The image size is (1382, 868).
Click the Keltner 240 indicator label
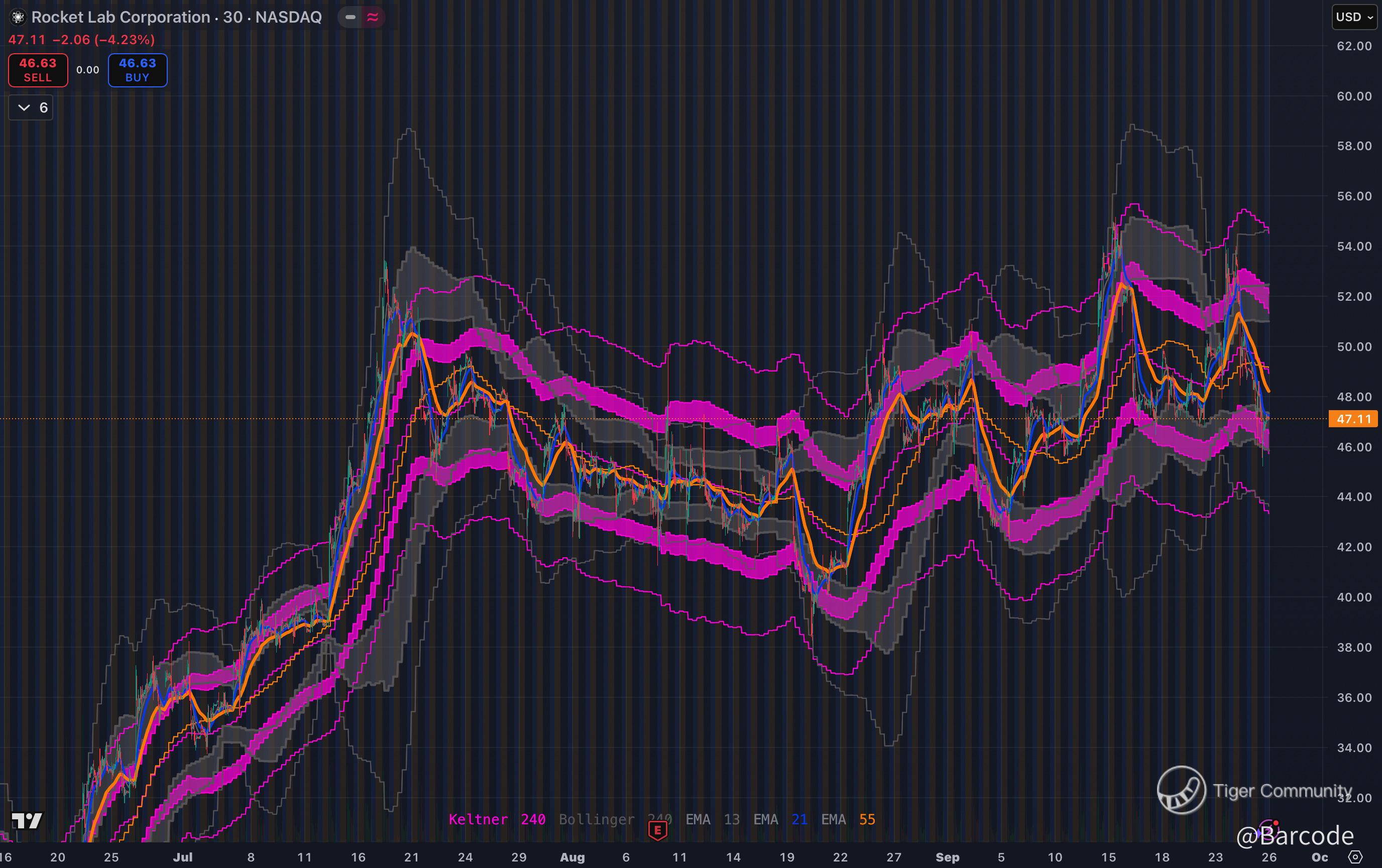pyautogui.click(x=497, y=819)
